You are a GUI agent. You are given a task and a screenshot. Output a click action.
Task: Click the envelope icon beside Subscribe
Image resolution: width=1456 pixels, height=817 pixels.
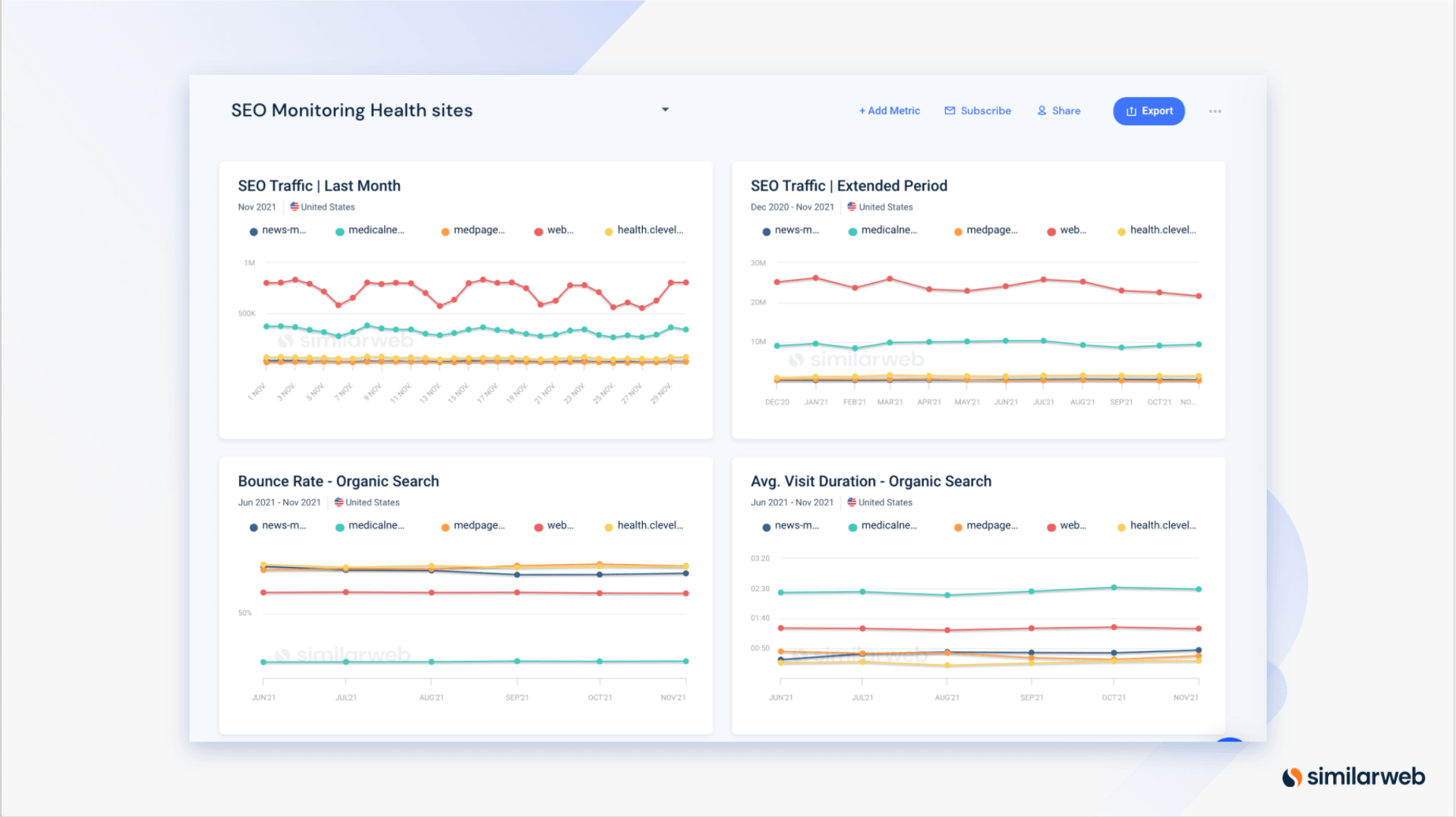950,111
